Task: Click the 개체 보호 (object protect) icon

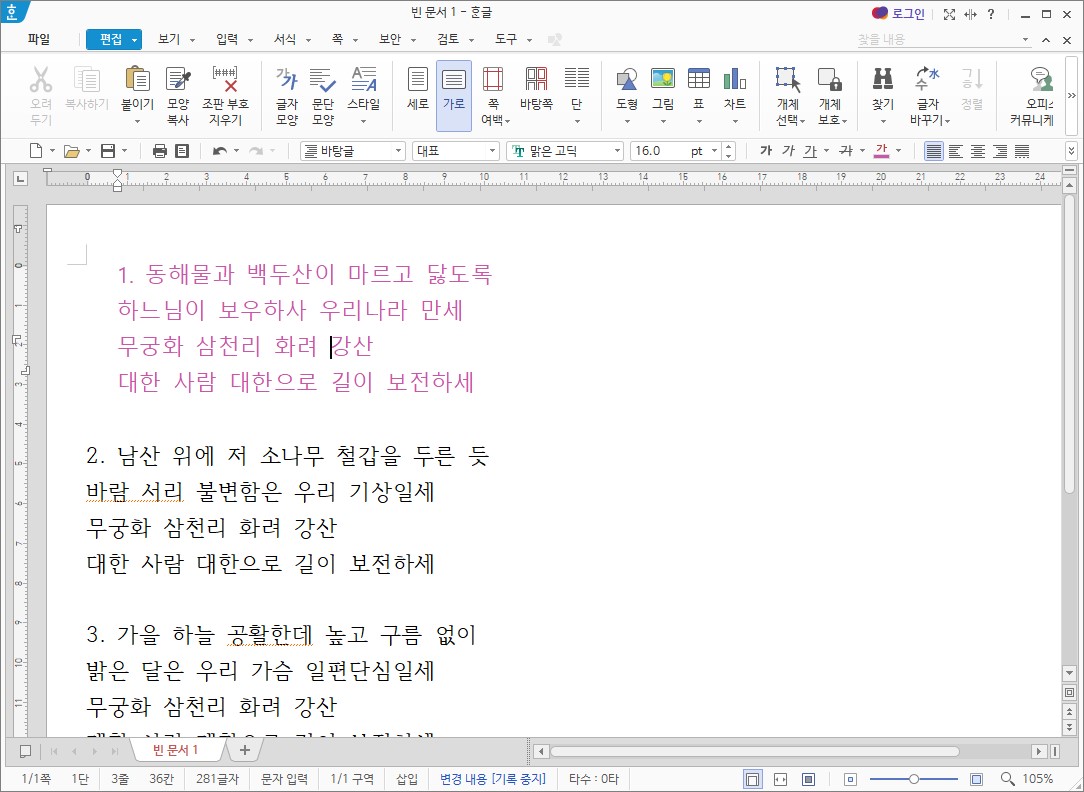Action: click(x=830, y=80)
